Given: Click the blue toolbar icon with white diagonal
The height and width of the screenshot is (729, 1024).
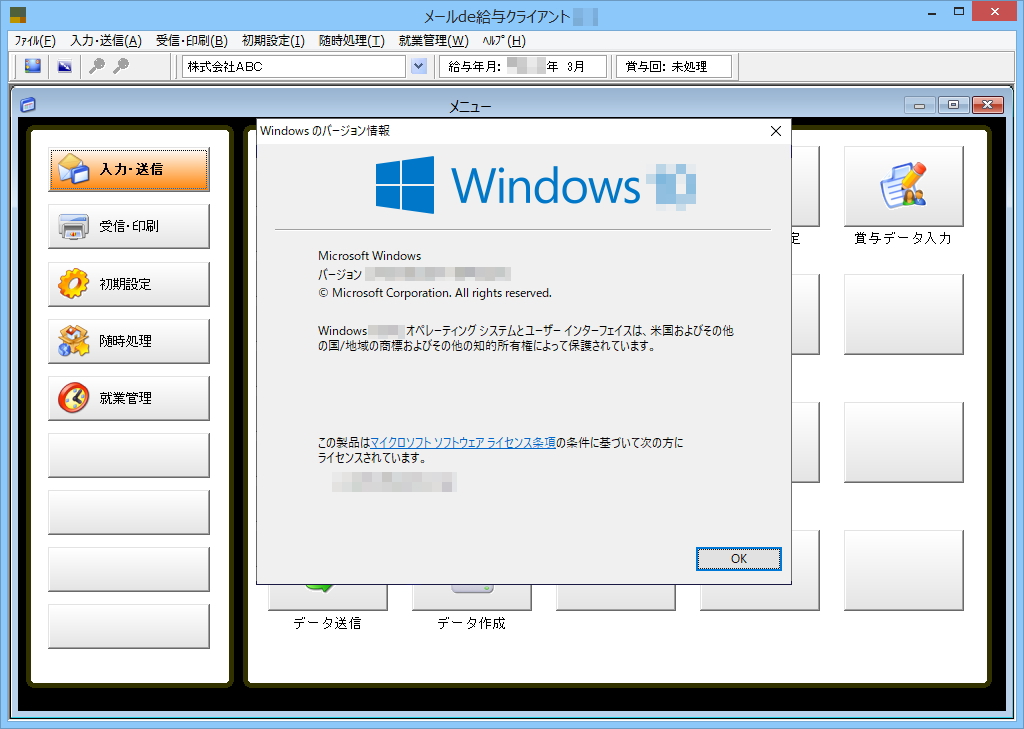Looking at the screenshot, I should (65, 66).
